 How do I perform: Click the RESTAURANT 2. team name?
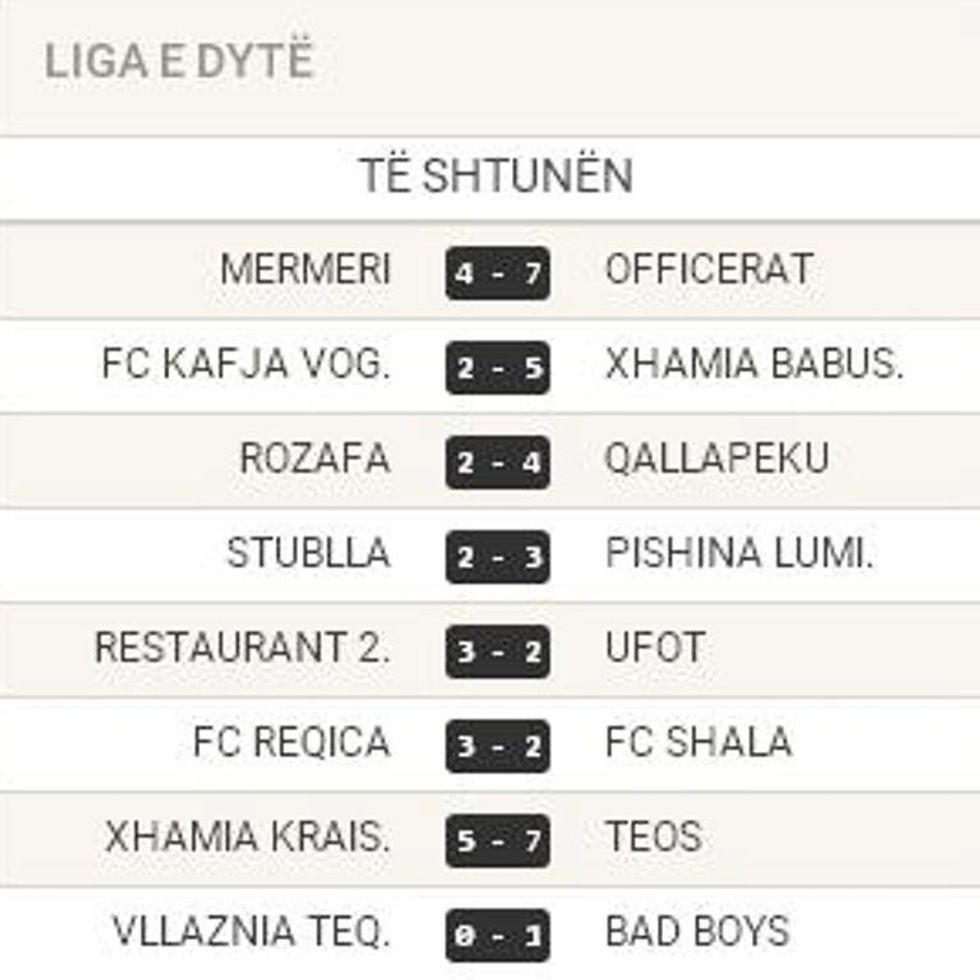(242, 648)
